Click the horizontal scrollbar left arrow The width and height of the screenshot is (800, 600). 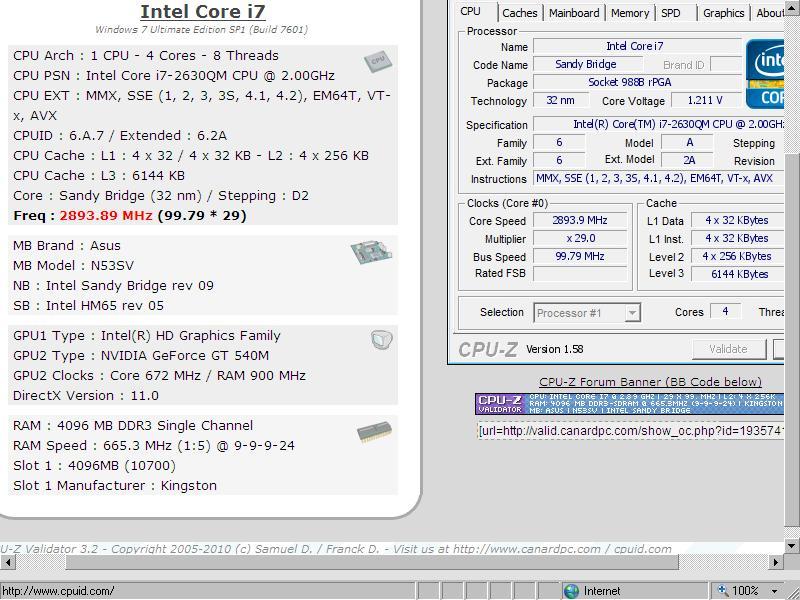click(x=8, y=562)
